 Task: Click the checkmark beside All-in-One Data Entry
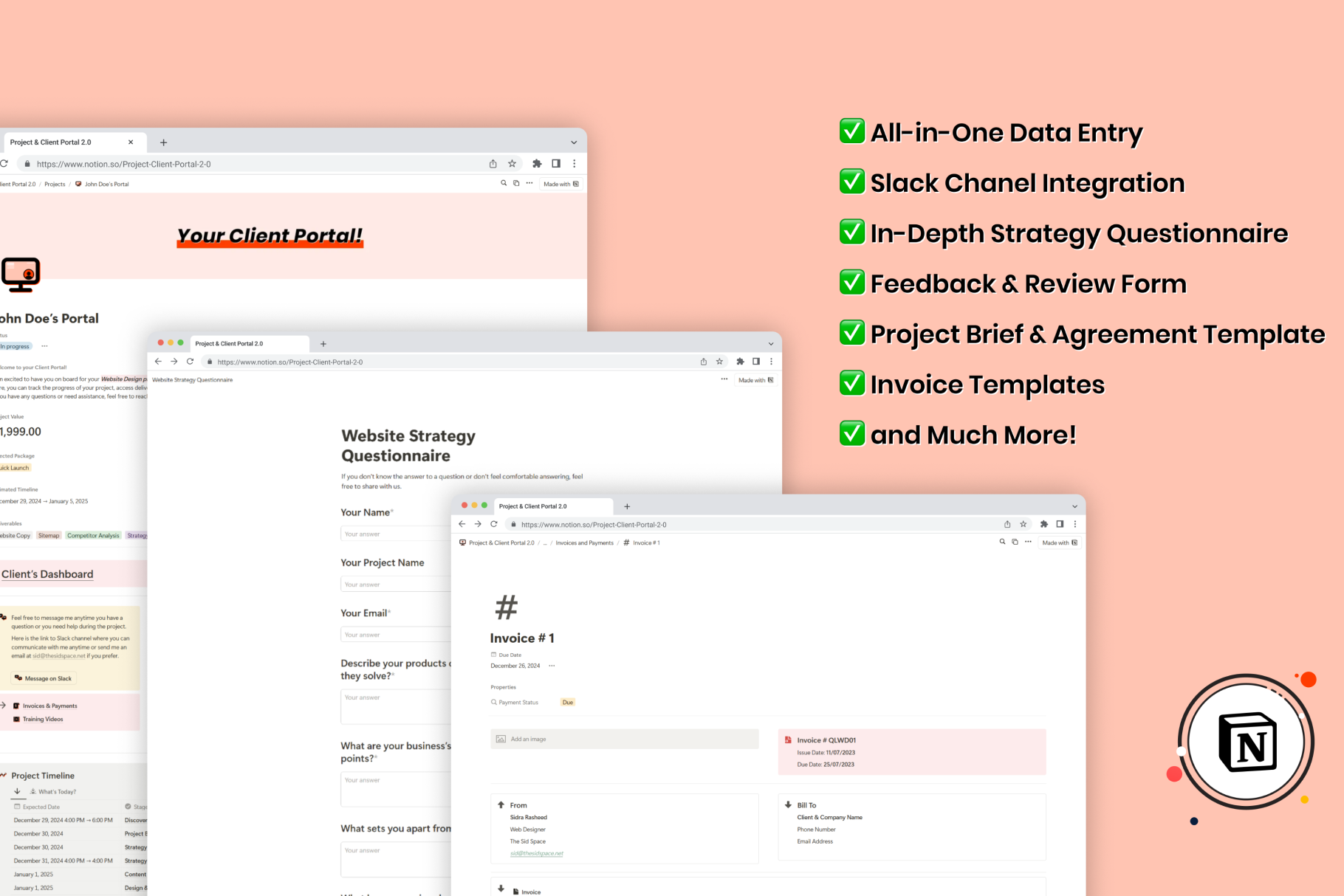coord(852,131)
